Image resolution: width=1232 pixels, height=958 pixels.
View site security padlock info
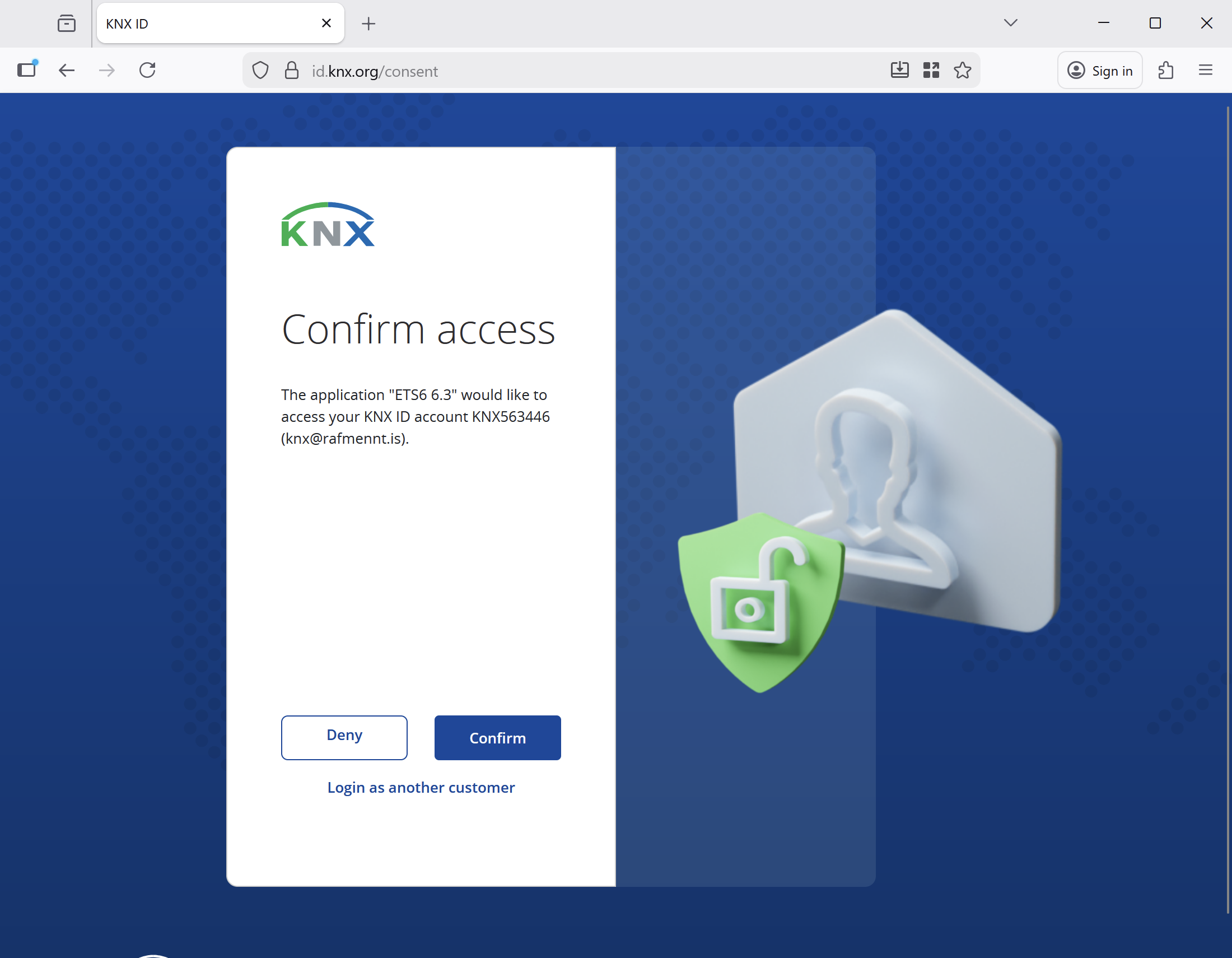(292, 71)
